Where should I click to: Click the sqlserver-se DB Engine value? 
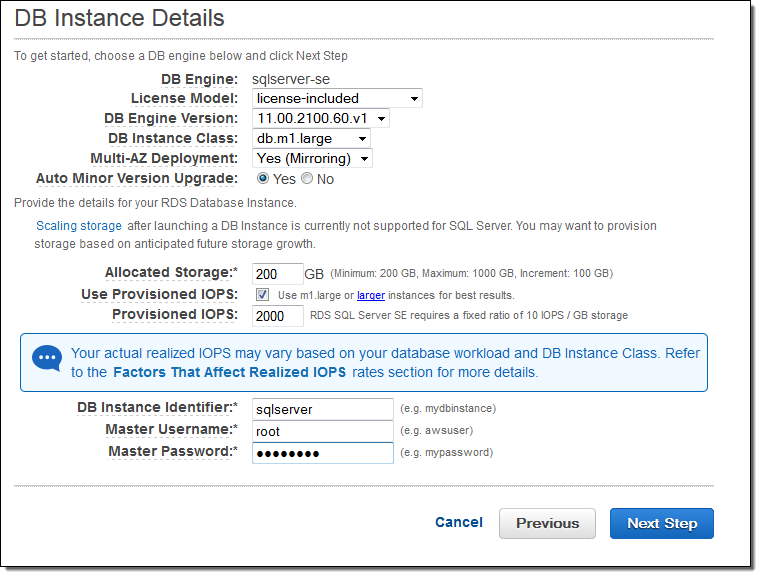(292, 79)
